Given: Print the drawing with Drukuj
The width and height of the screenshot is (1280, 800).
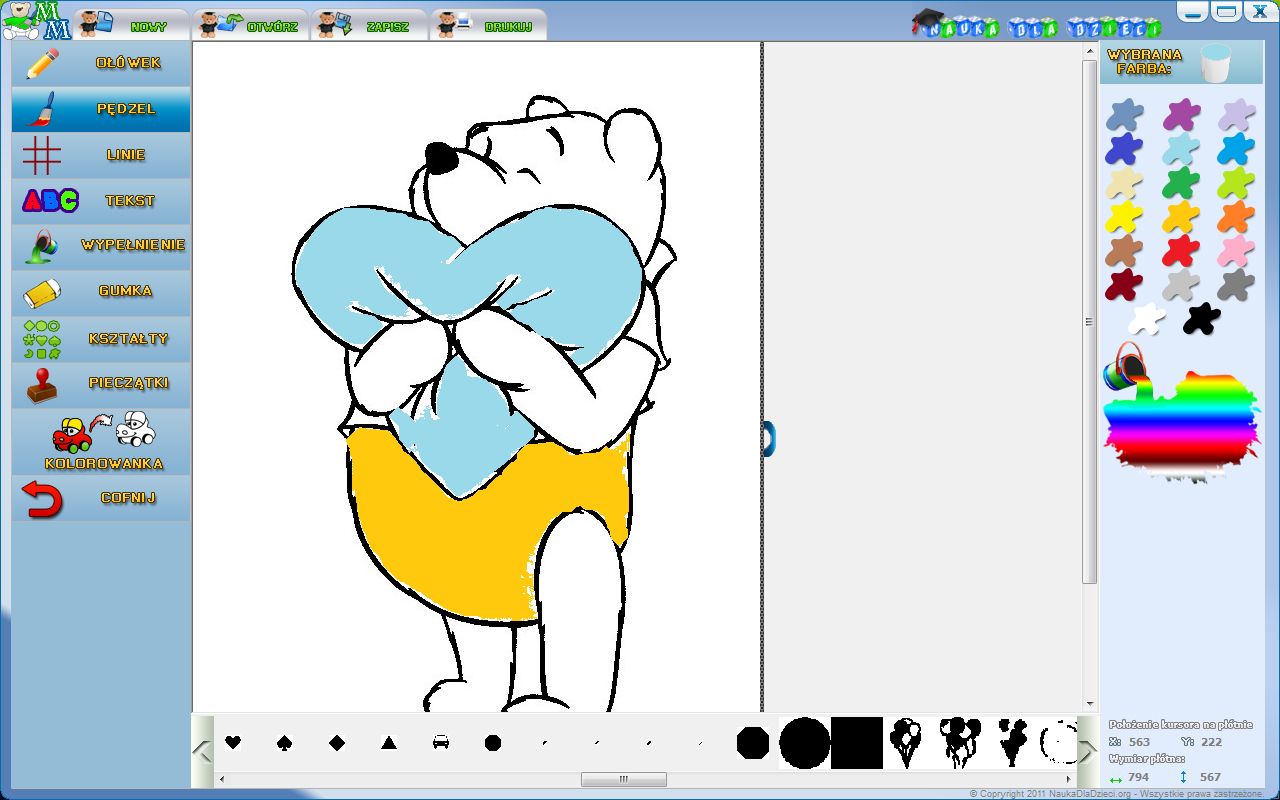Looking at the screenshot, I should (488, 25).
